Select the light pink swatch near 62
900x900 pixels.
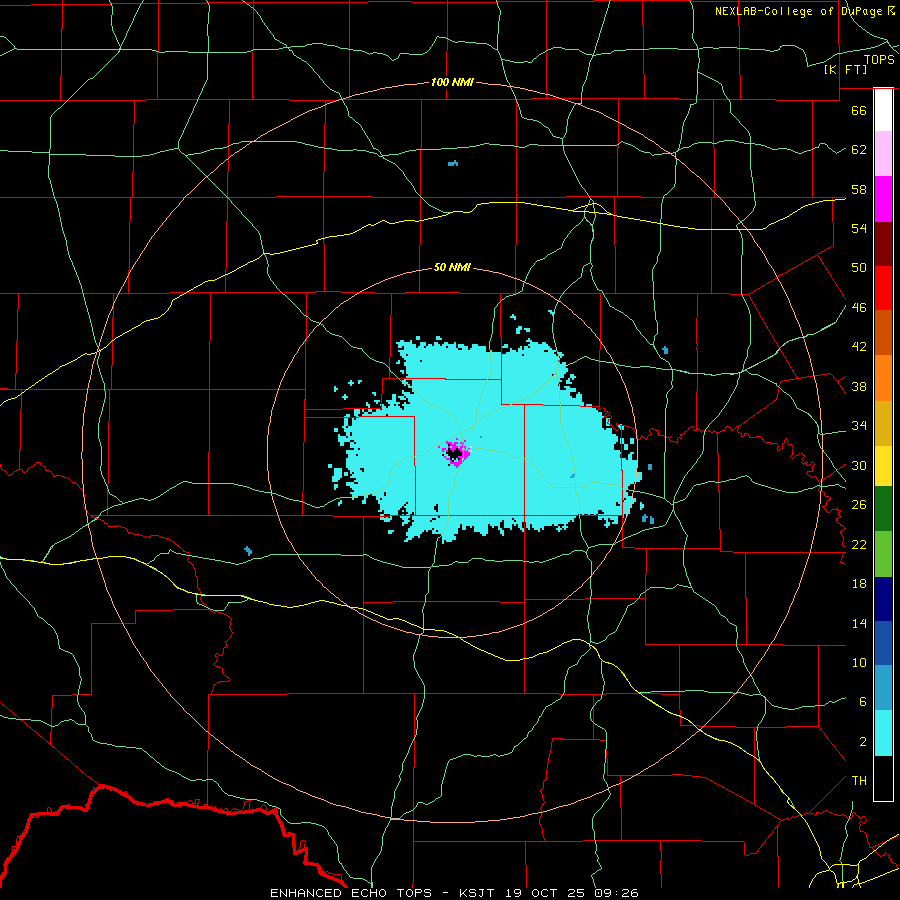tap(883, 153)
